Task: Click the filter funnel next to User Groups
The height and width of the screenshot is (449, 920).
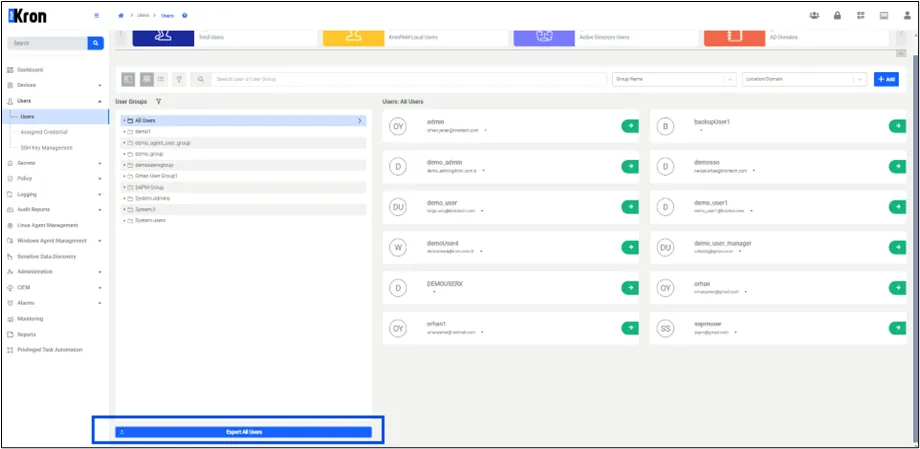Action: point(158,102)
